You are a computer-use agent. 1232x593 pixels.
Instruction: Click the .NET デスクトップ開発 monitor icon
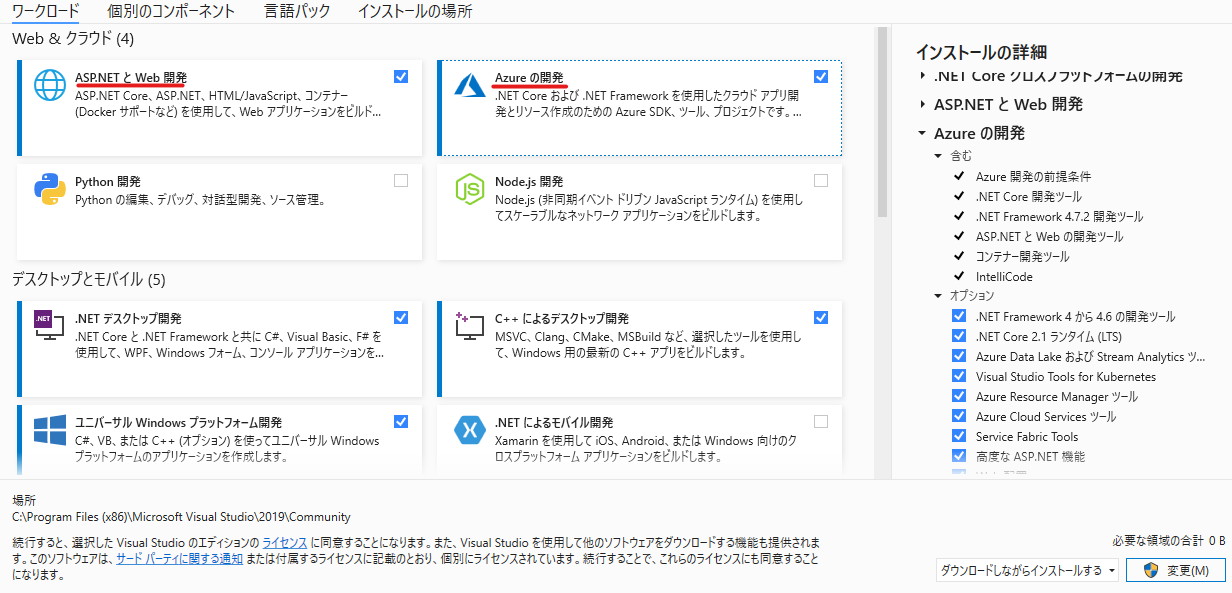pyautogui.click(x=50, y=326)
